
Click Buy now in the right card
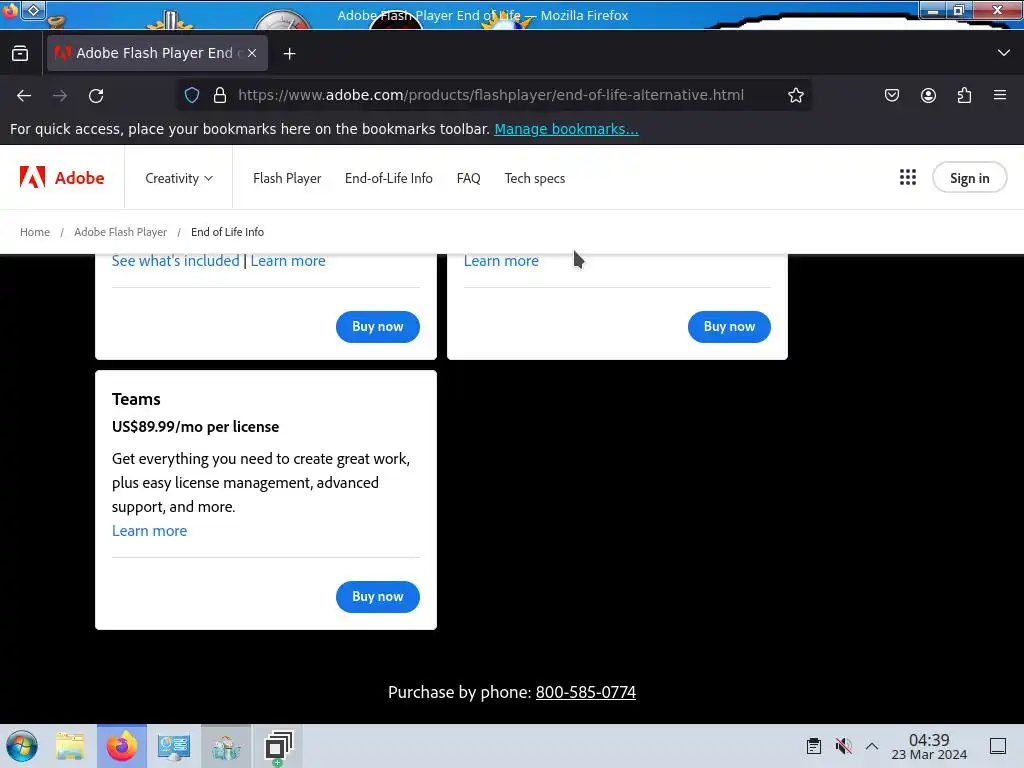(729, 327)
